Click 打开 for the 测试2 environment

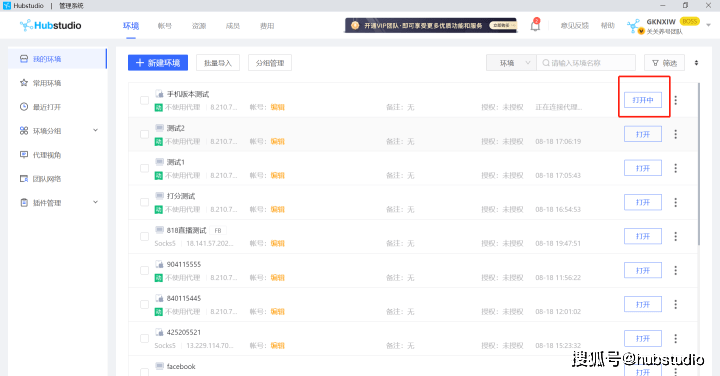pyautogui.click(x=643, y=134)
